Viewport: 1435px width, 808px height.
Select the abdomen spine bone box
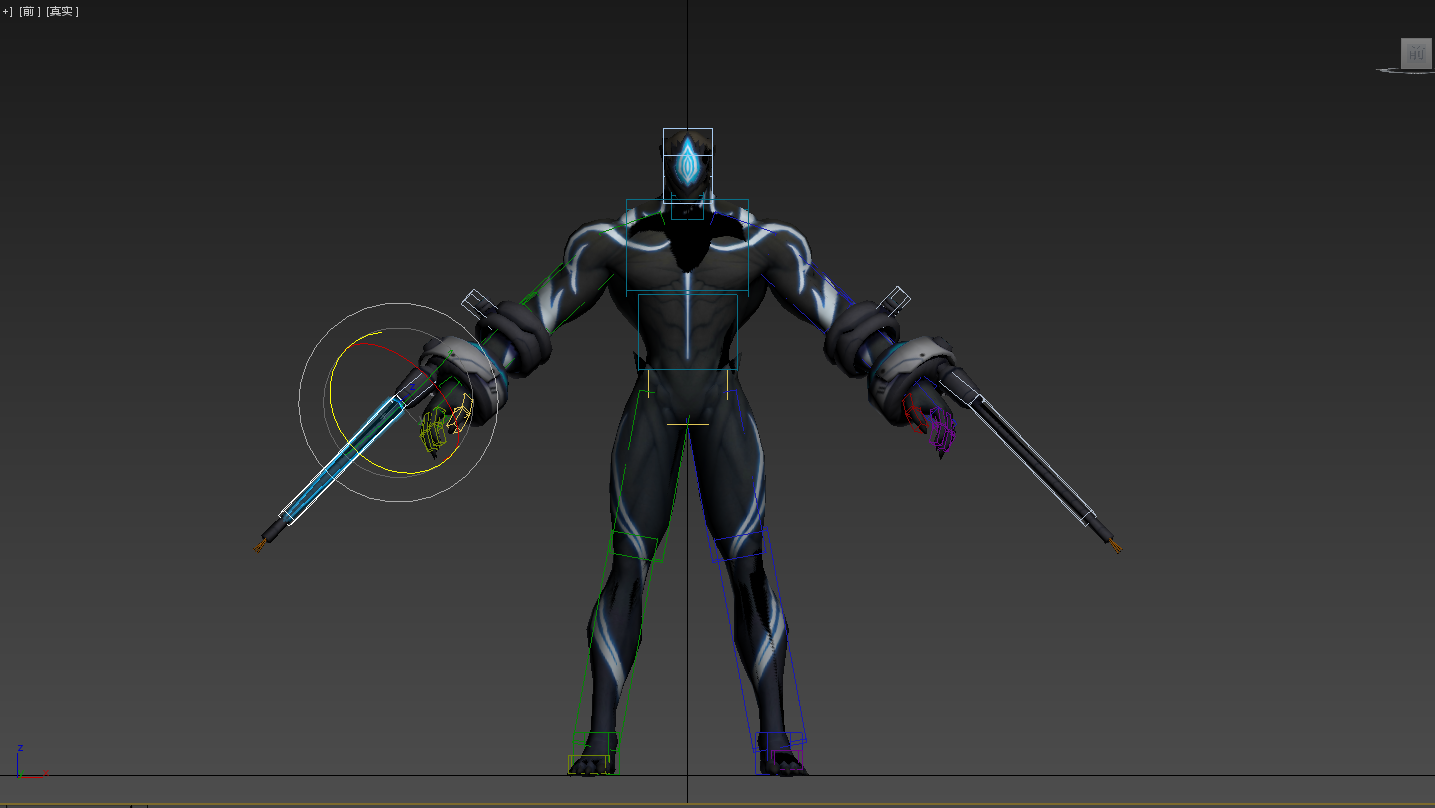coord(687,332)
